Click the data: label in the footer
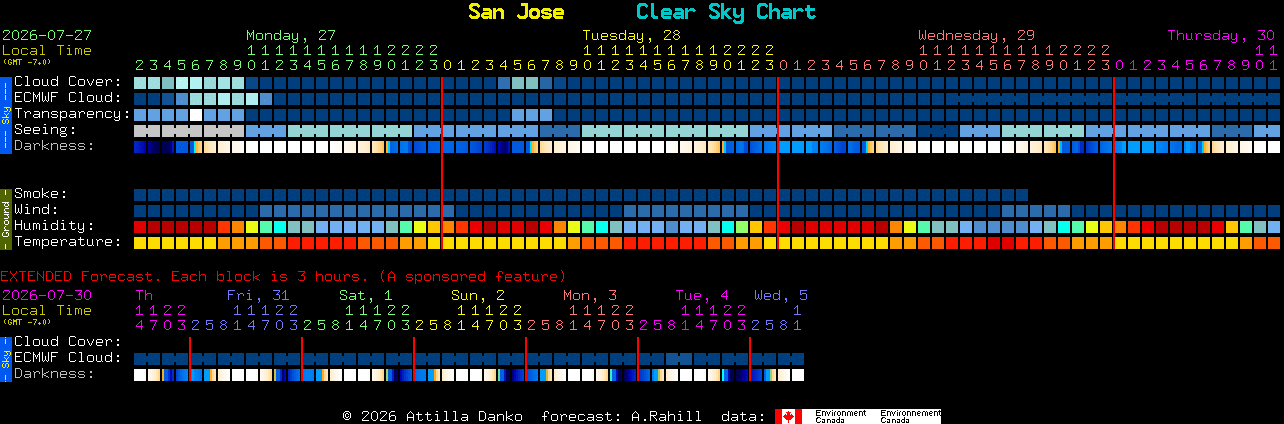1284x424 pixels. click(743, 416)
